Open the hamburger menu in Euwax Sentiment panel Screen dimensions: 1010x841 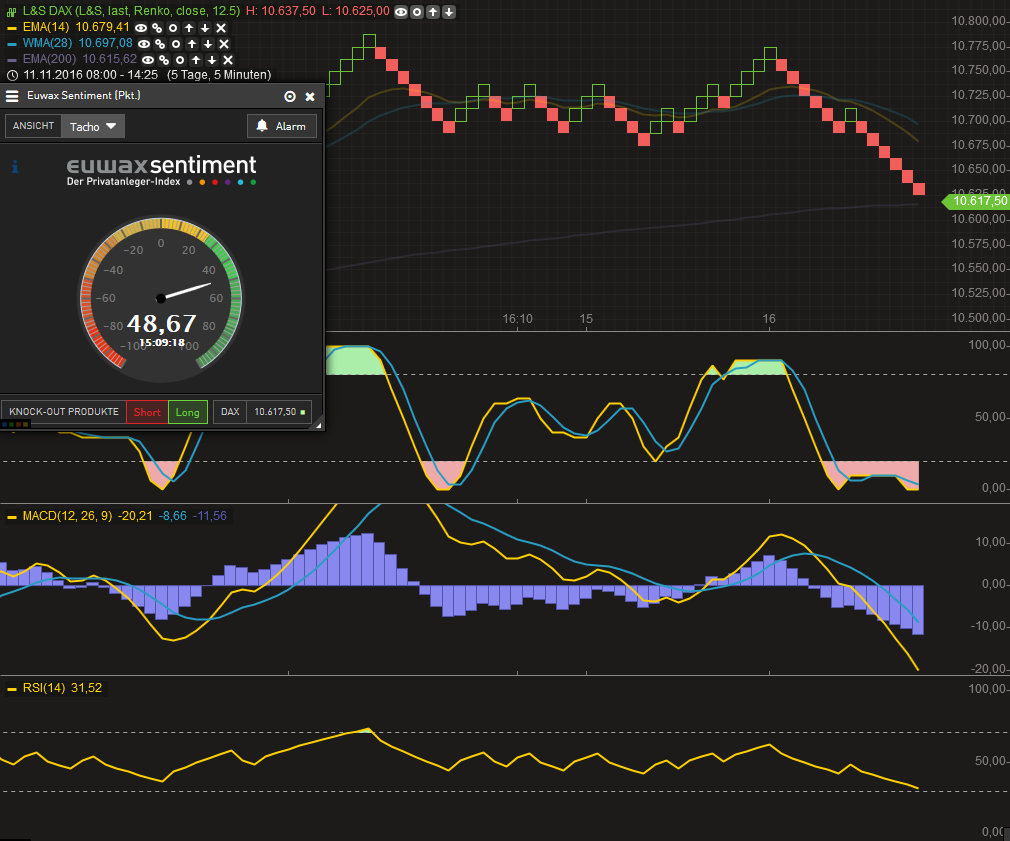pos(12,96)
